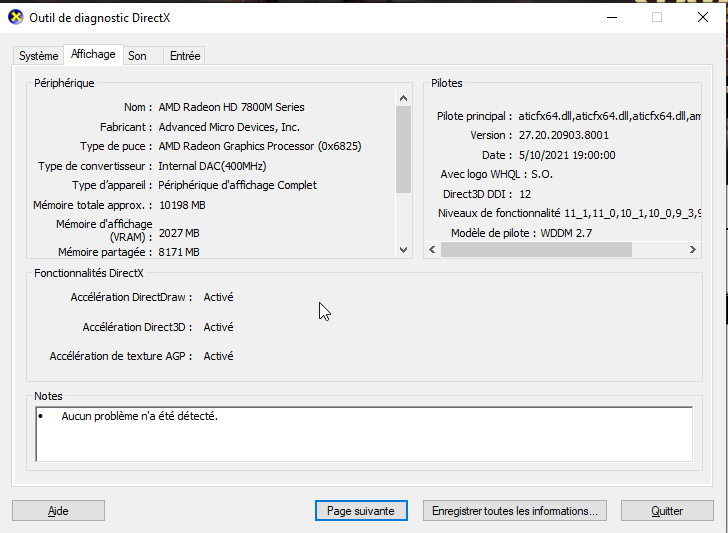Switch to the Système tab
Image resolution: width=728 pixels, height=533 pixels.
tap(39, 56)
